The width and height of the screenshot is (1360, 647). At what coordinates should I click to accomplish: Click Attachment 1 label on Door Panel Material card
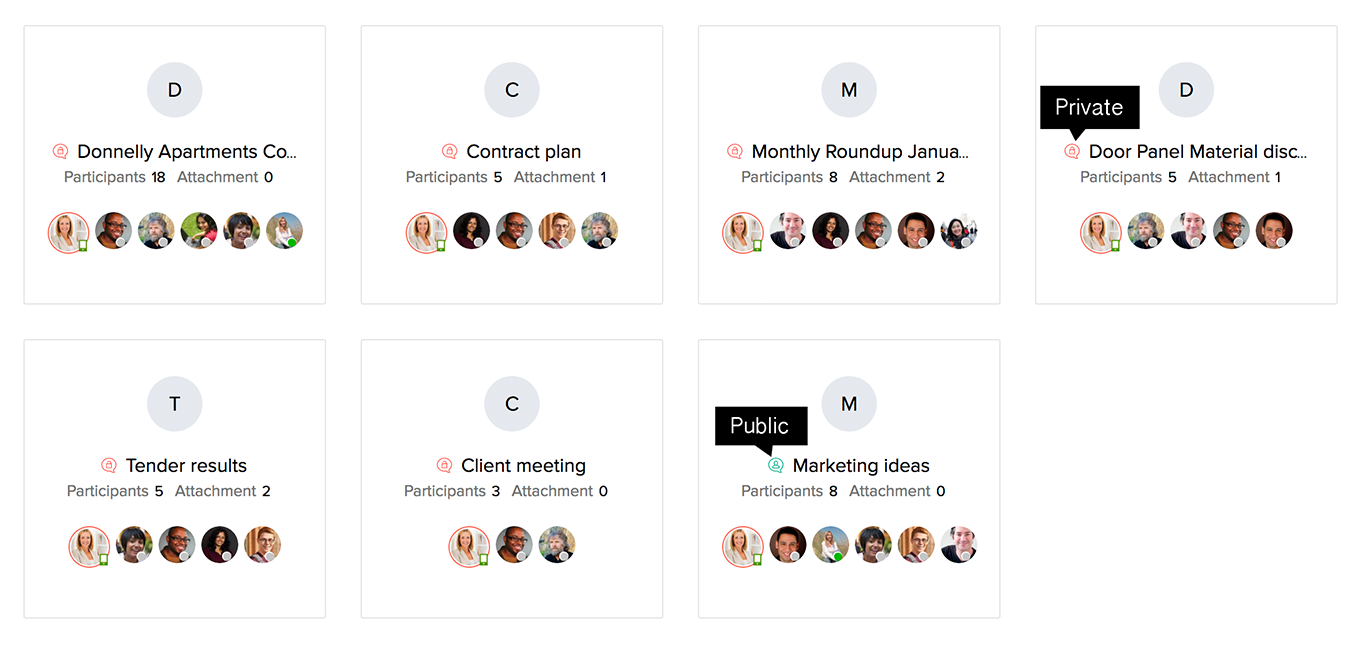tap(1235, 177)
